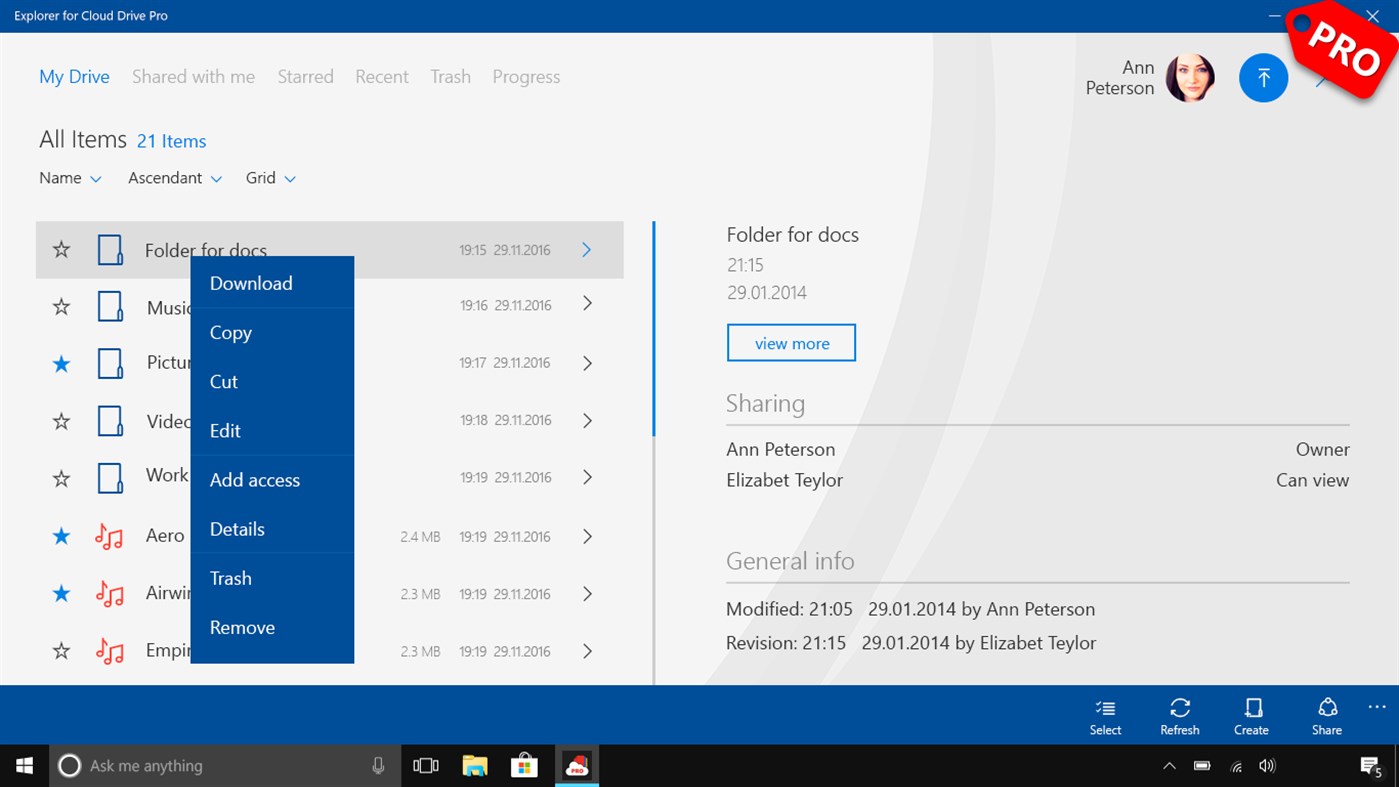
Task: Open the Create tool
Action: [x=1251, y=714]
